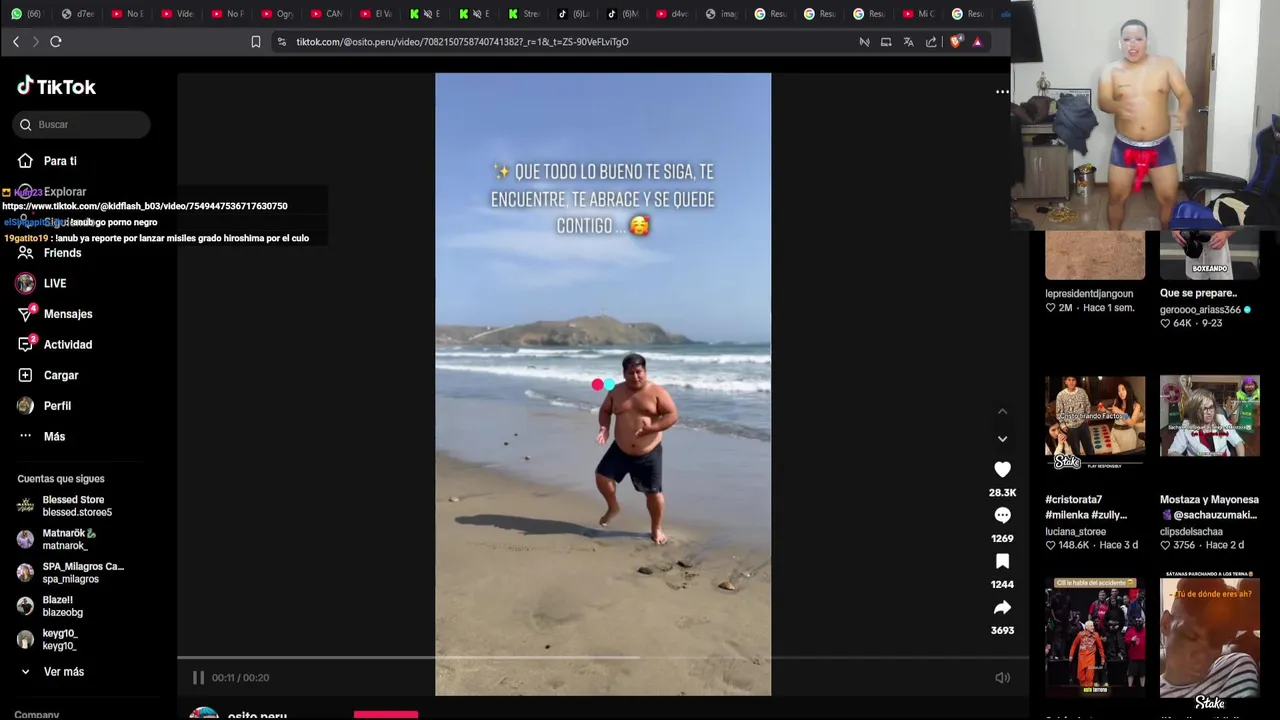Open the Actividad notifications
The height and width of the screenshot is (720, 1280).
tap(67, 345)
